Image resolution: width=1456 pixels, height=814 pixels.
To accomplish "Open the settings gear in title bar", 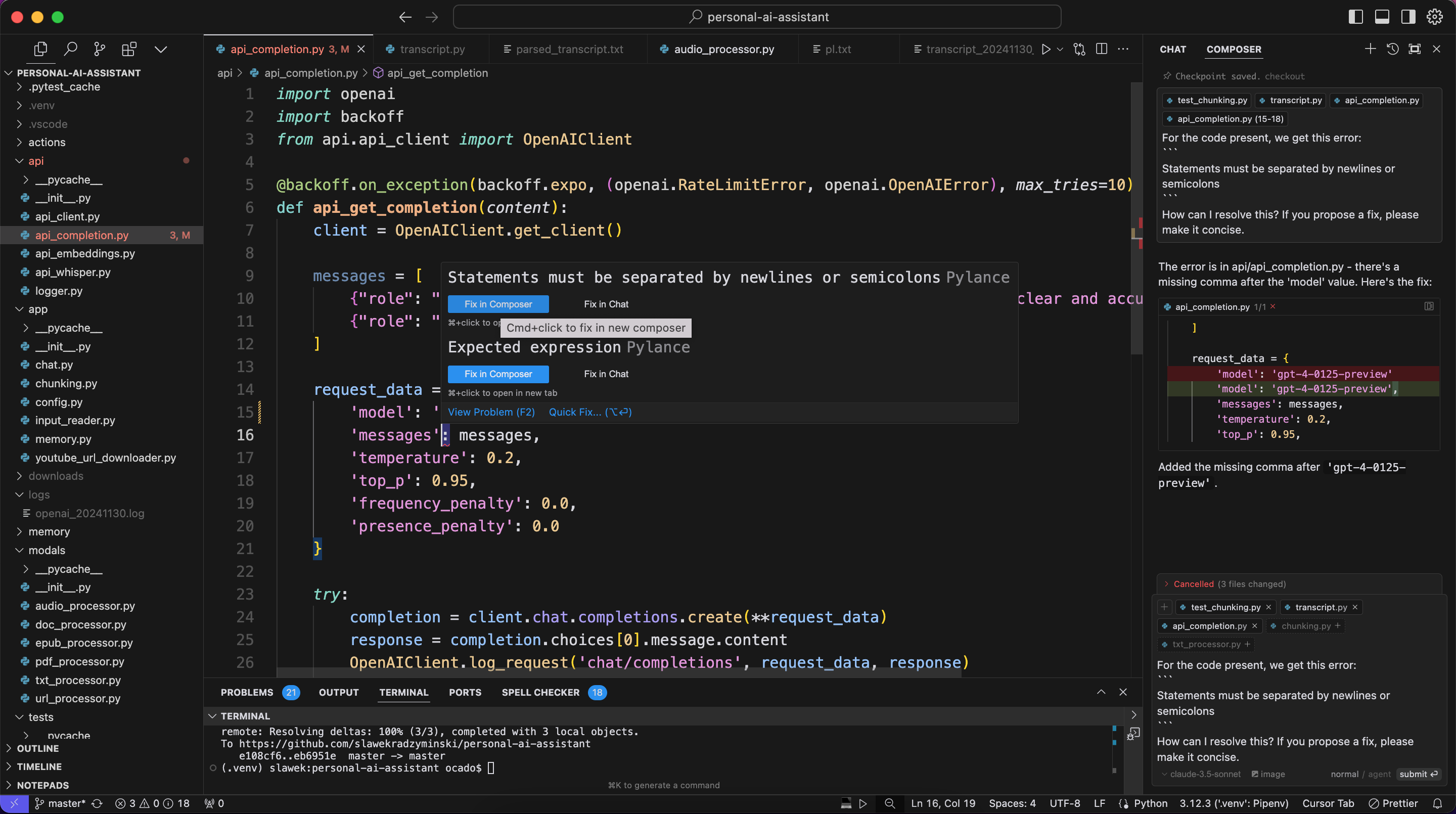I will pyautogui.click(x=1435, y=17).
